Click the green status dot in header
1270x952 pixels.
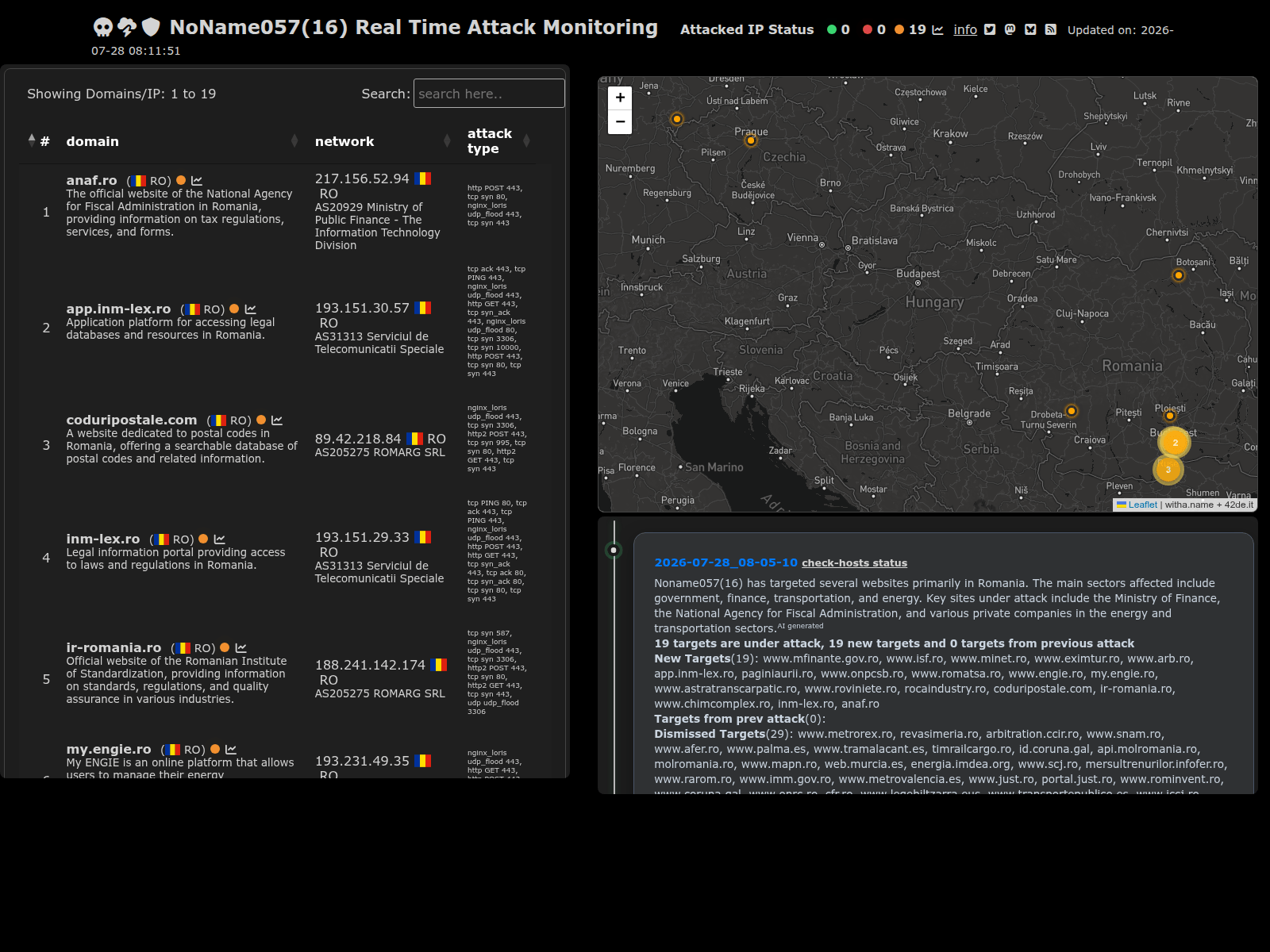point(832,29)
